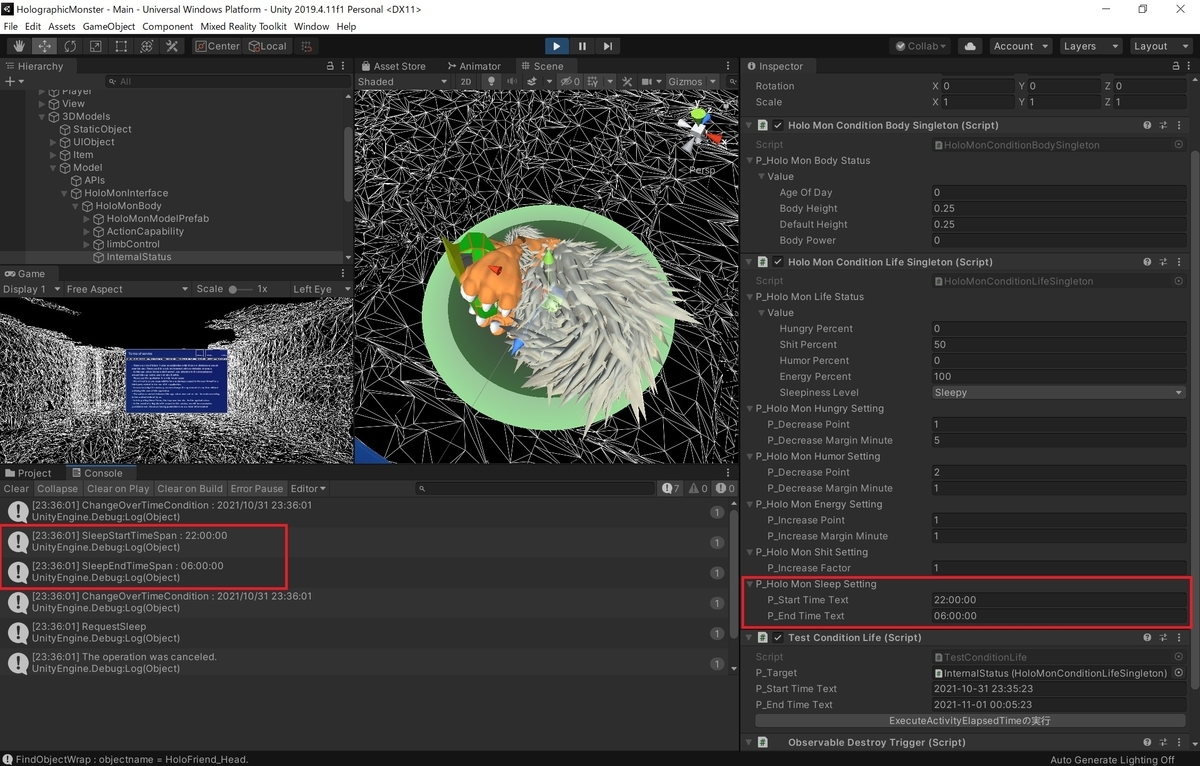Toggle the error count filter in Console

click(722, 489)
